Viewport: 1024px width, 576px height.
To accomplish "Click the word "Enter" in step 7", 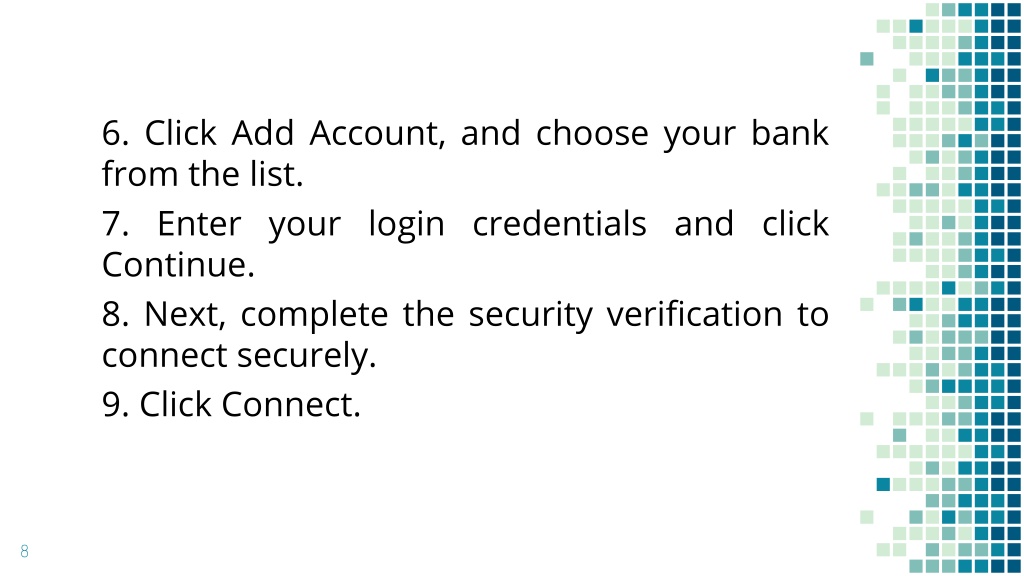I will click(x=199, y=224).
